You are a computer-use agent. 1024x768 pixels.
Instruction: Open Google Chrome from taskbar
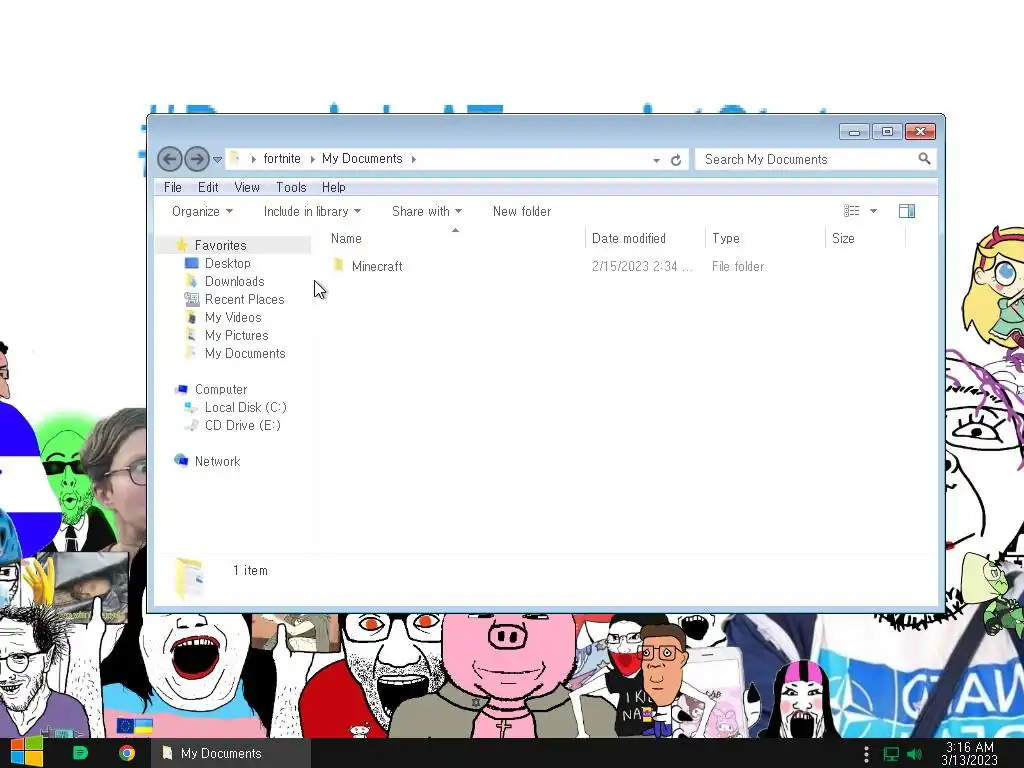(127, 753)
